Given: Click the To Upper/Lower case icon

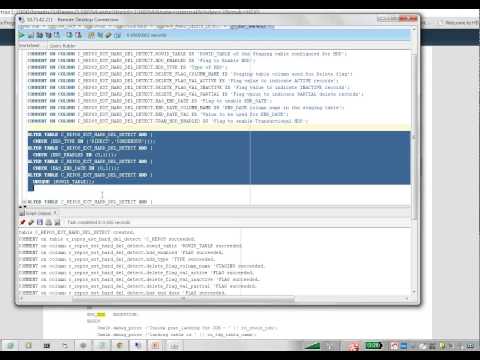Looking at the screenshot, I should (x=100, y=35).
